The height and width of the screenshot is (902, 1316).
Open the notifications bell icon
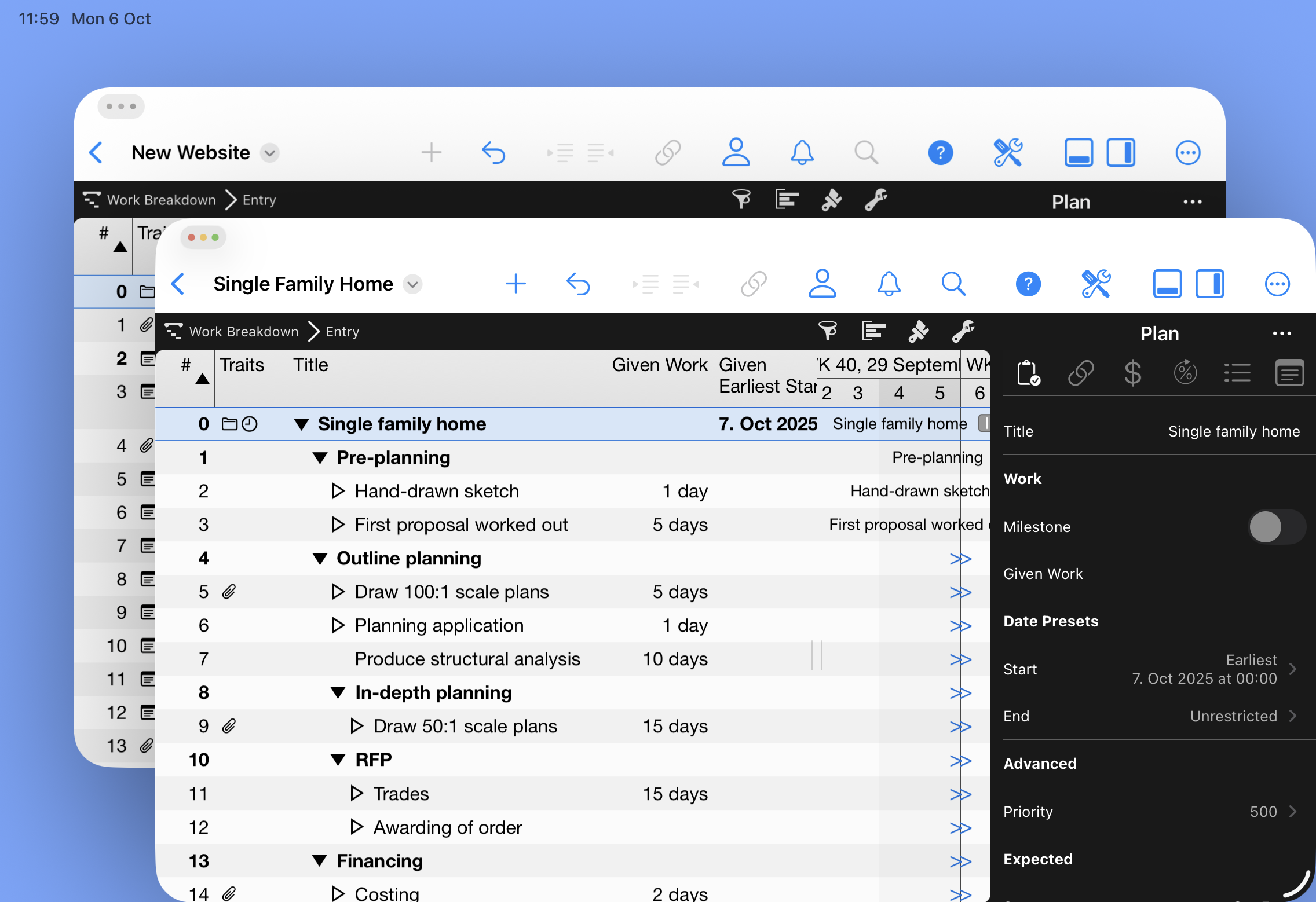point(890,284)
